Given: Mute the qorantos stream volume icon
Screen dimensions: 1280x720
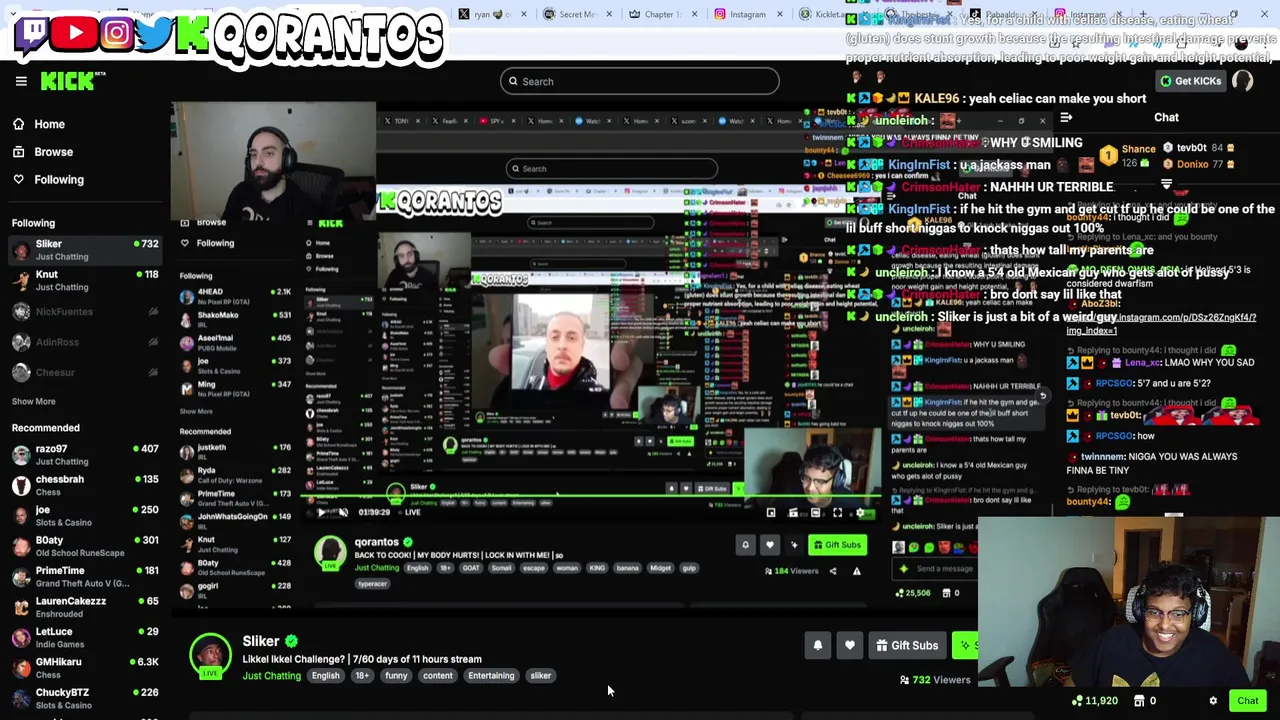Looking at the screenshot, I should pos(343,512).
